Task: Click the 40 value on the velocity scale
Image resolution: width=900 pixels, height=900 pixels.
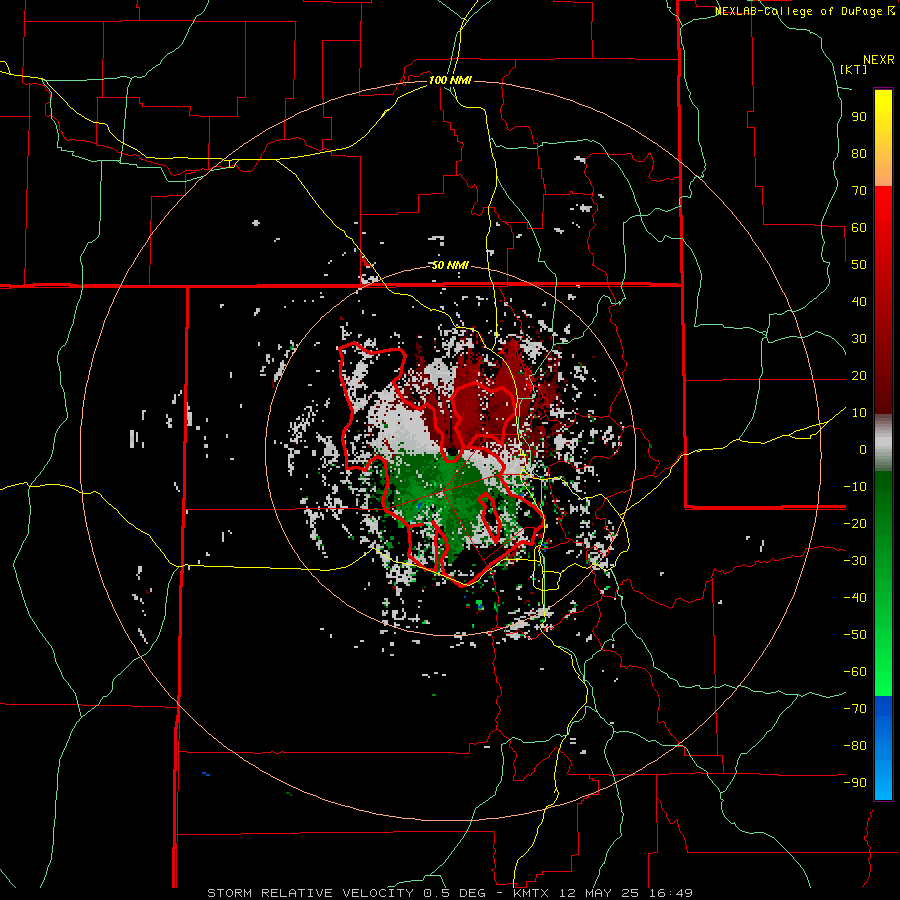Action: coord(859,301)
